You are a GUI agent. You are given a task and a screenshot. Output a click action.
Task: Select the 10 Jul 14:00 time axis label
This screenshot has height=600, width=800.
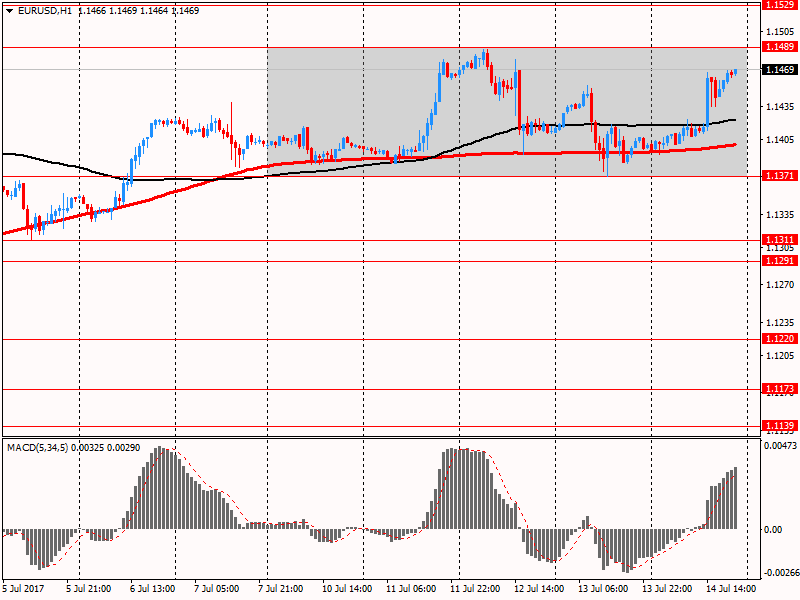click(347, 589)
